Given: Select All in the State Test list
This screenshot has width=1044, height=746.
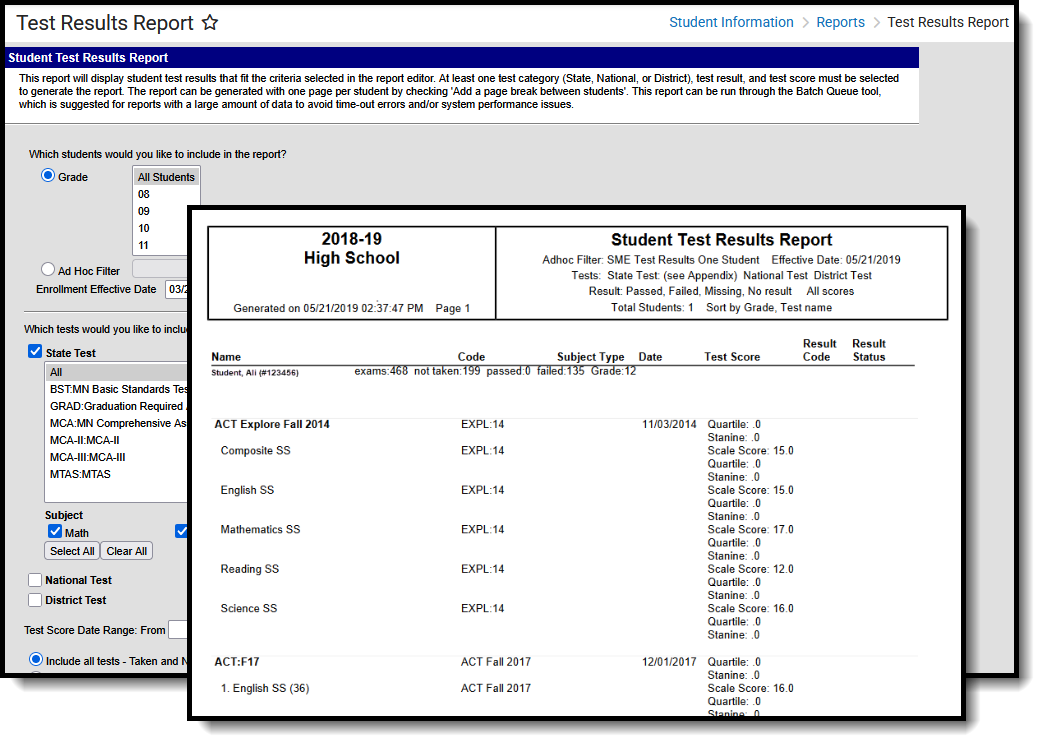Looking at the screenshot, I should (x=117, y=372).
